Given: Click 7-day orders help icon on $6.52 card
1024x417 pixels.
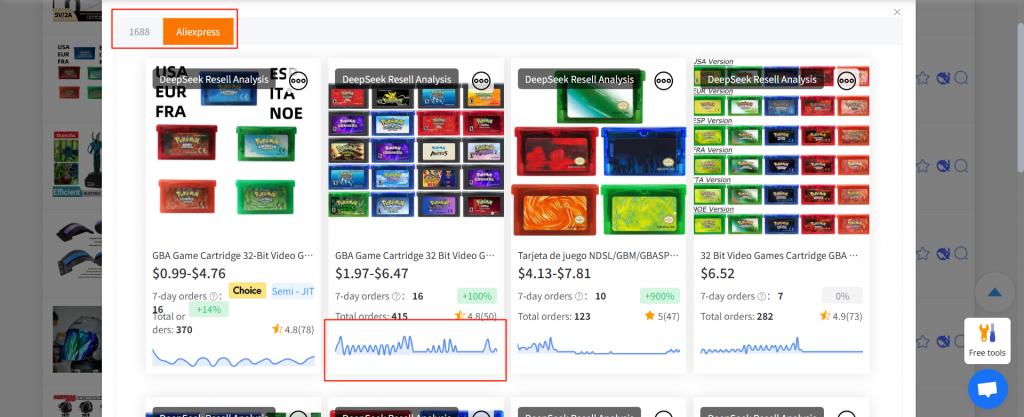Looking at the screenshot, I should [x=763, y=296].
